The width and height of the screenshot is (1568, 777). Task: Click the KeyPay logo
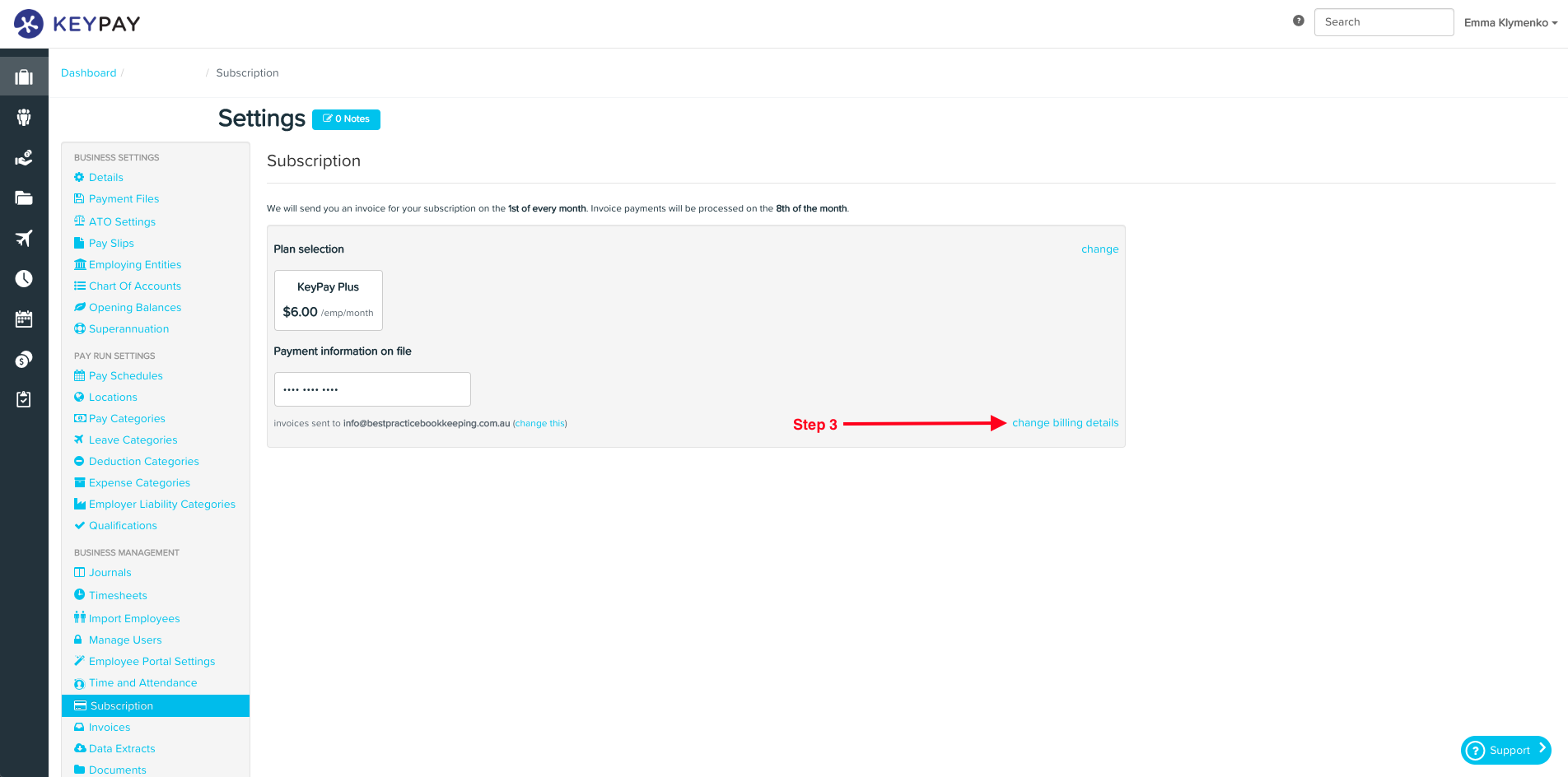pyautogui.click(x=77, y=24)
